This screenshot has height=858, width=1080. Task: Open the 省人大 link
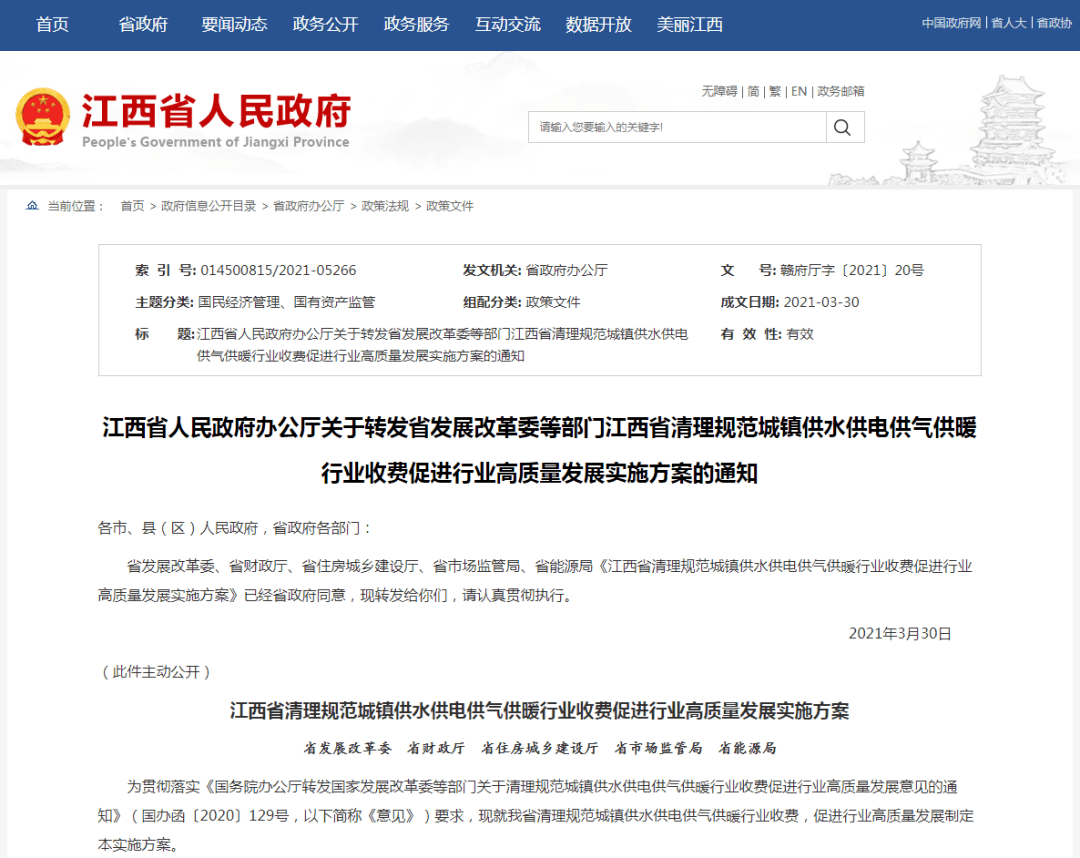pyautogui.click(x=1008, y=23)
